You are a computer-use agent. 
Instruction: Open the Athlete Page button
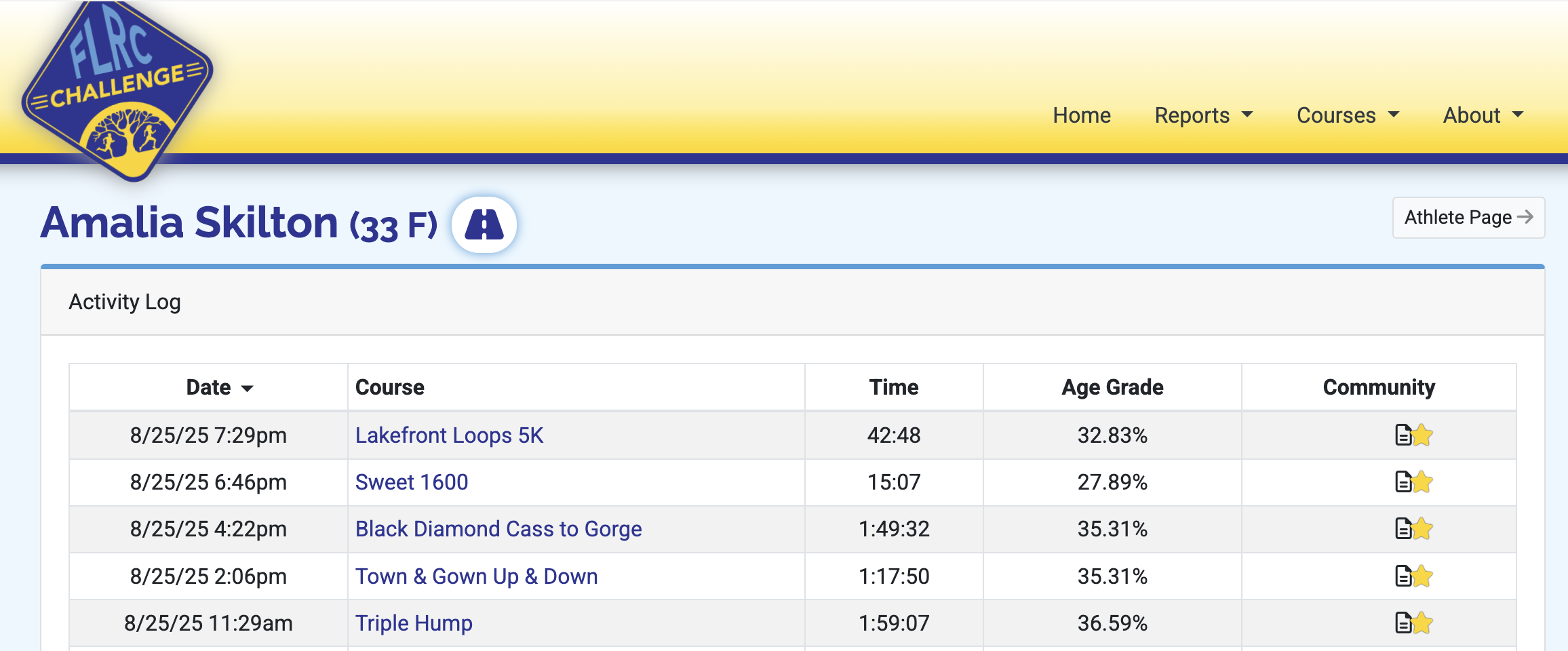click(1468, 218)
